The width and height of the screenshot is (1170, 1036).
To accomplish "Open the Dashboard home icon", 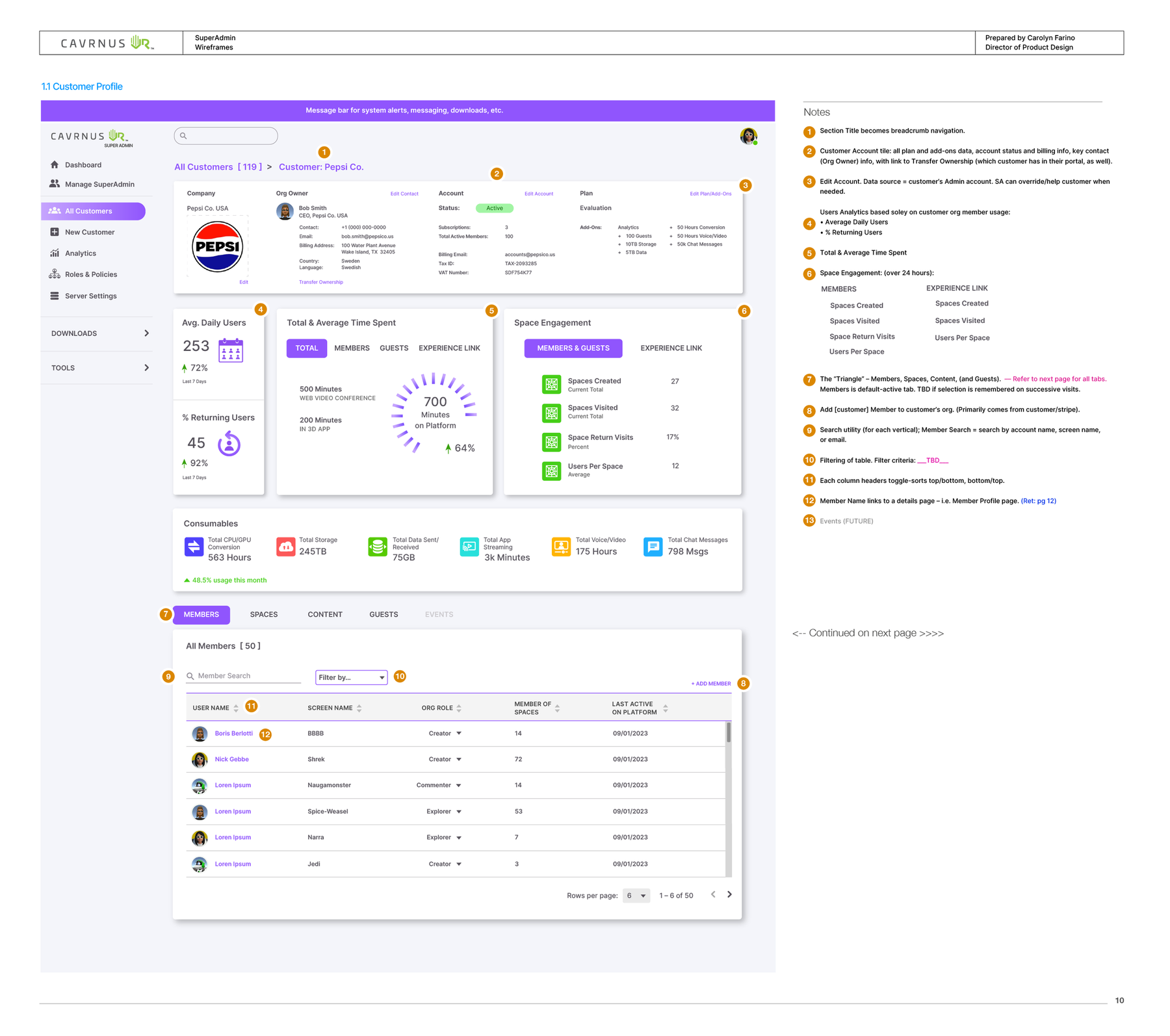I will tap(55, 164).
